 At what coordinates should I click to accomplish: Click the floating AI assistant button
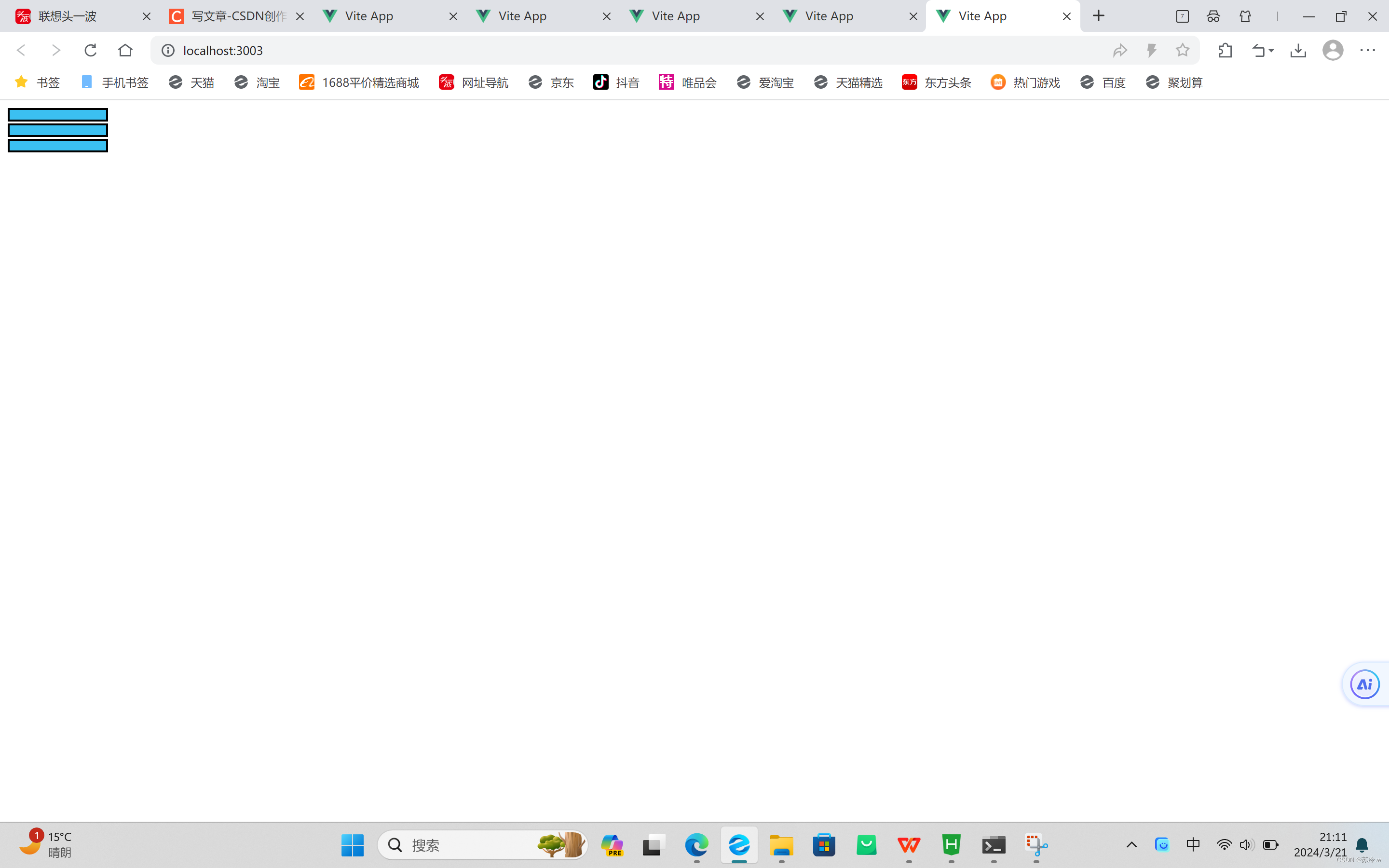tap(1364, 684)
